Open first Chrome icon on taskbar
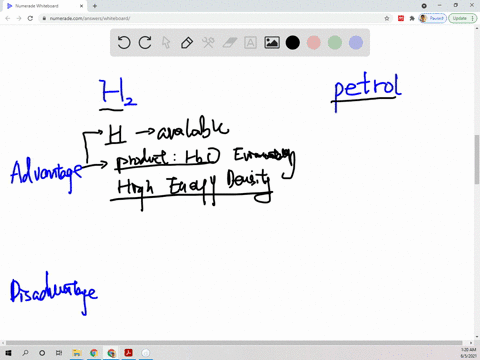Image resolution: width=480 pixels, height=360 pixels. click(x=94, y=353)
